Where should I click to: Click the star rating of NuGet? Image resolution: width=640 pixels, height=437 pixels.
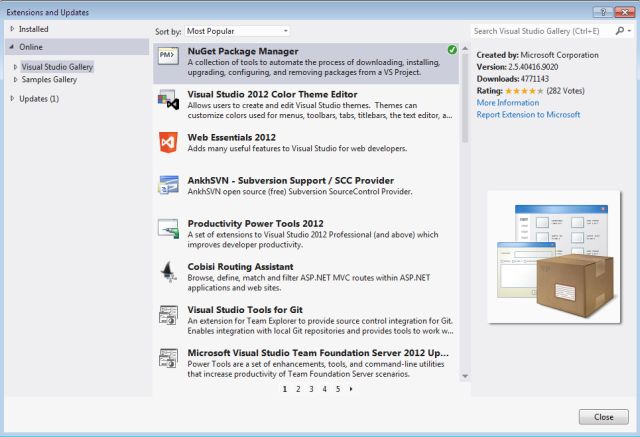[x=524, y=91]
